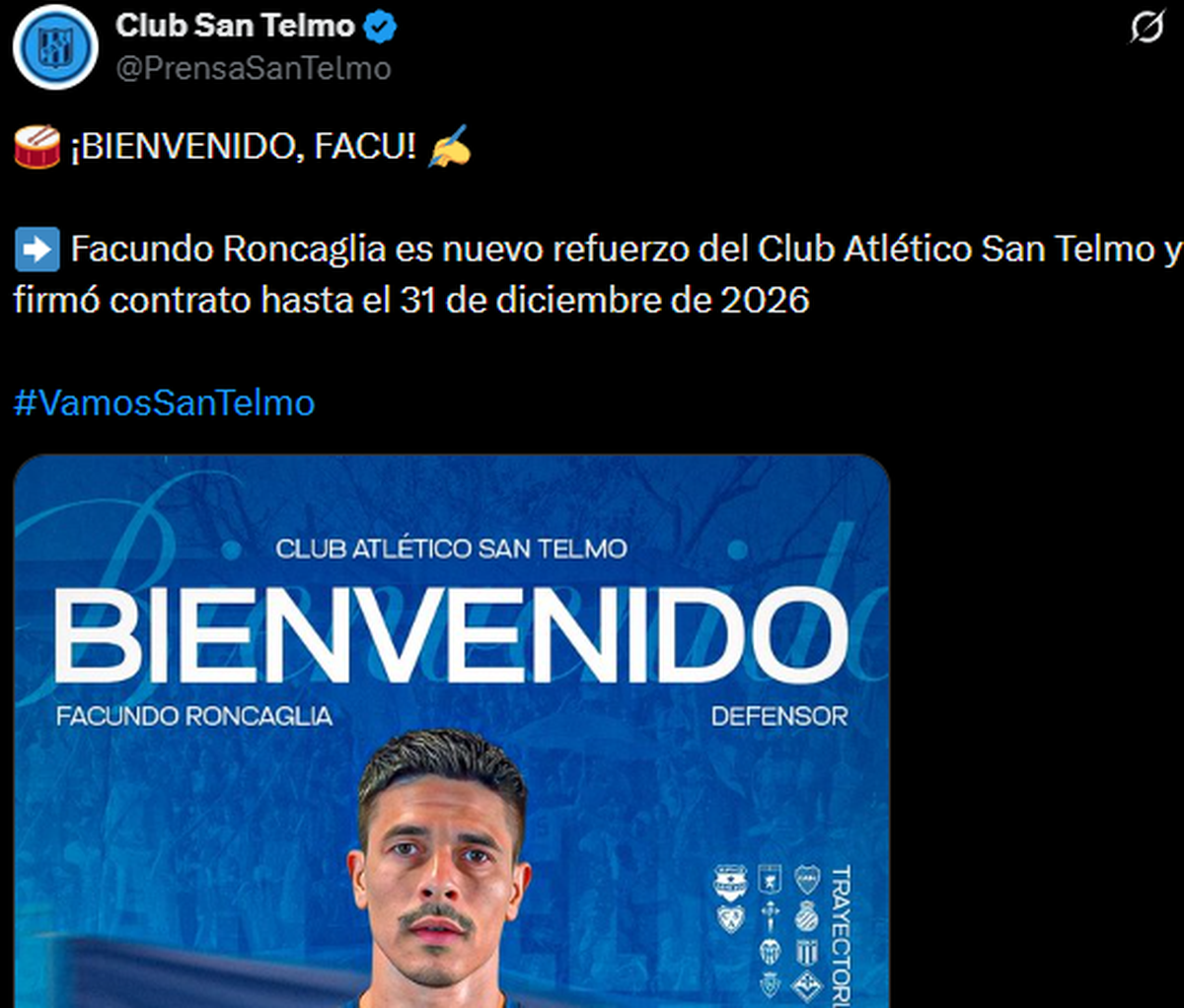
Task: Open the @PrensaSanTelmo handle link
Action: pos(254,69)
